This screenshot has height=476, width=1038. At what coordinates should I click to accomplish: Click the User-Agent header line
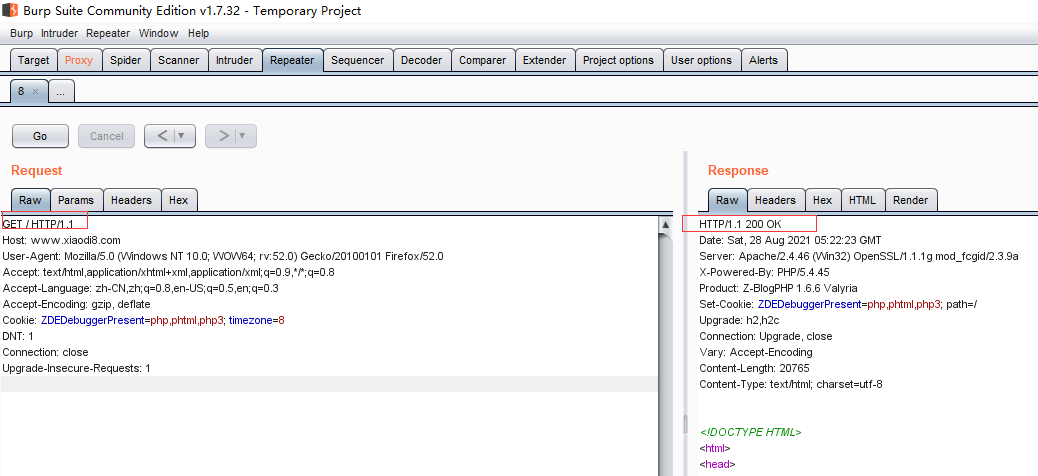223,256
